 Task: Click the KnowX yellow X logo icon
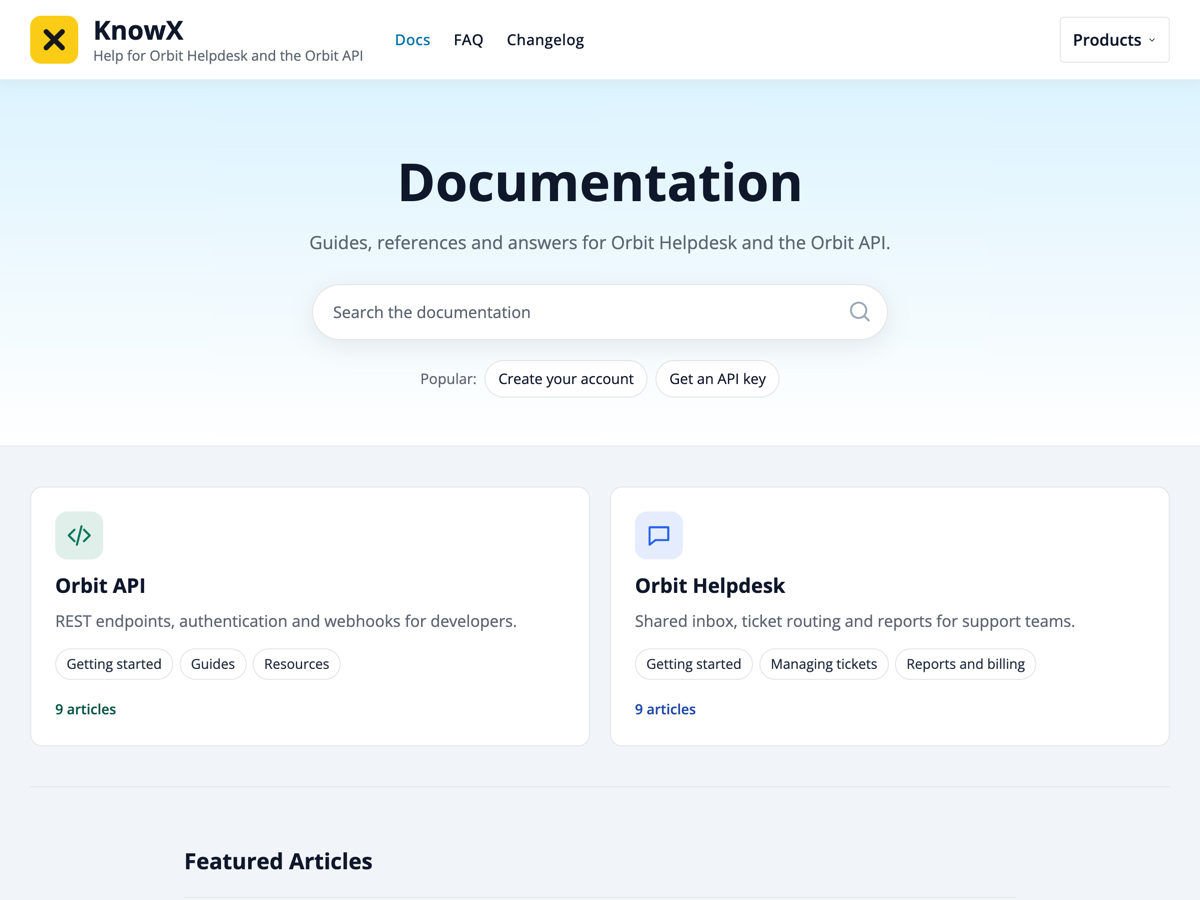click(x=54, y=40)
